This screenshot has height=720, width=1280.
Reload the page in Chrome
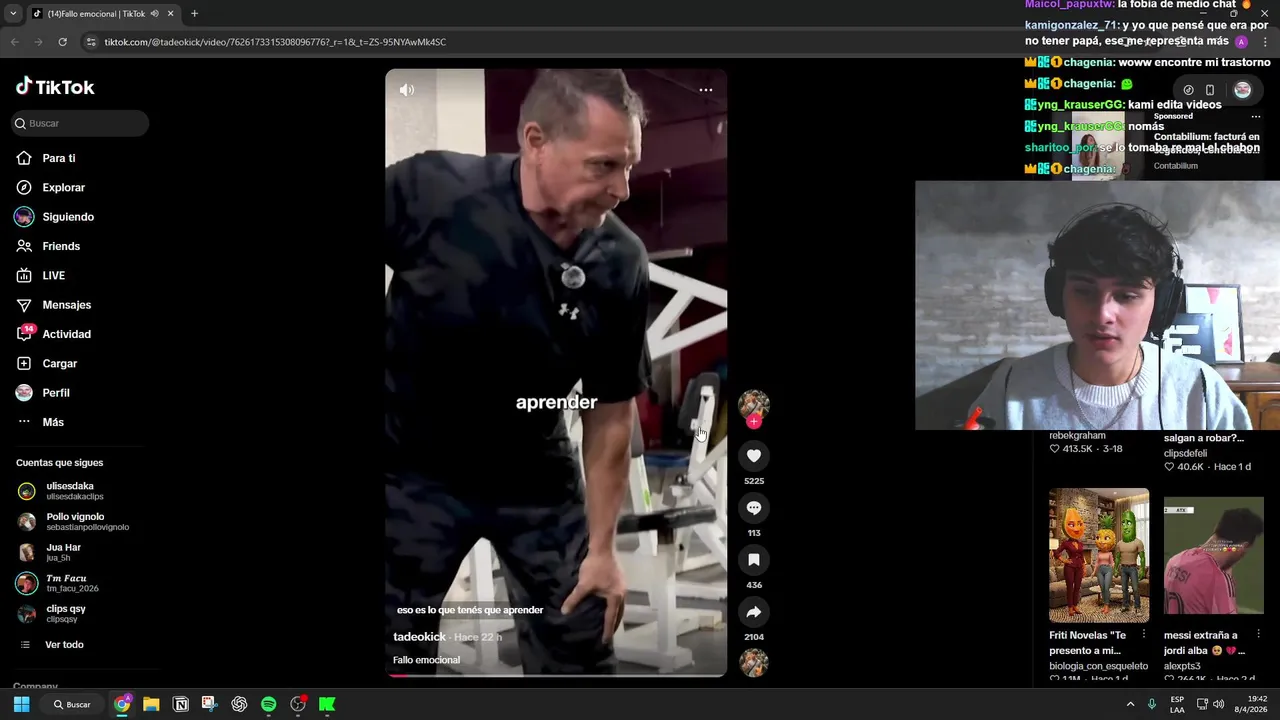(x=62, y=42)
